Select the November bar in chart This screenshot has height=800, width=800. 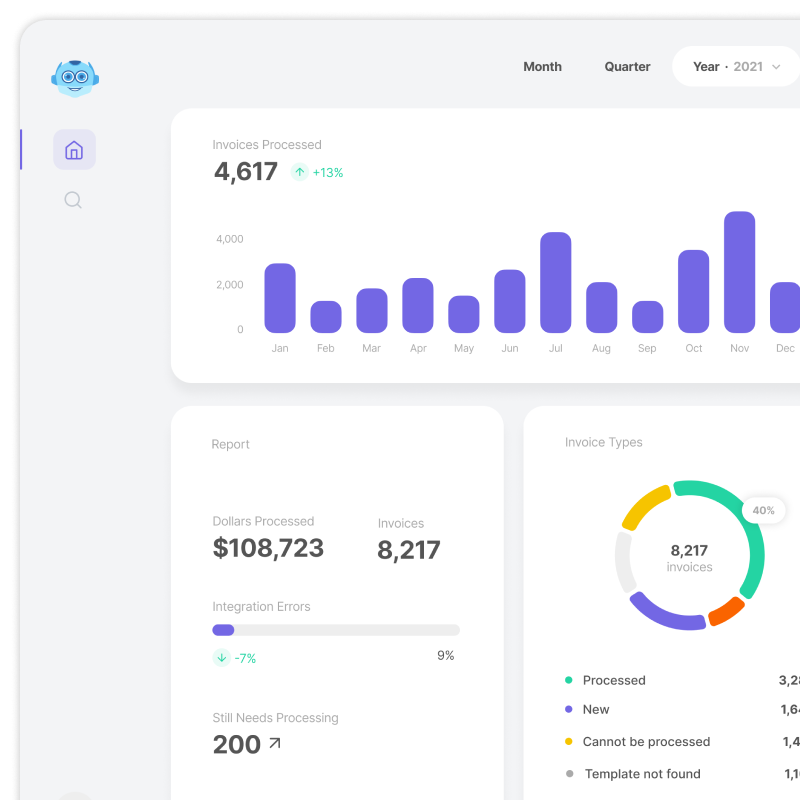739,272
